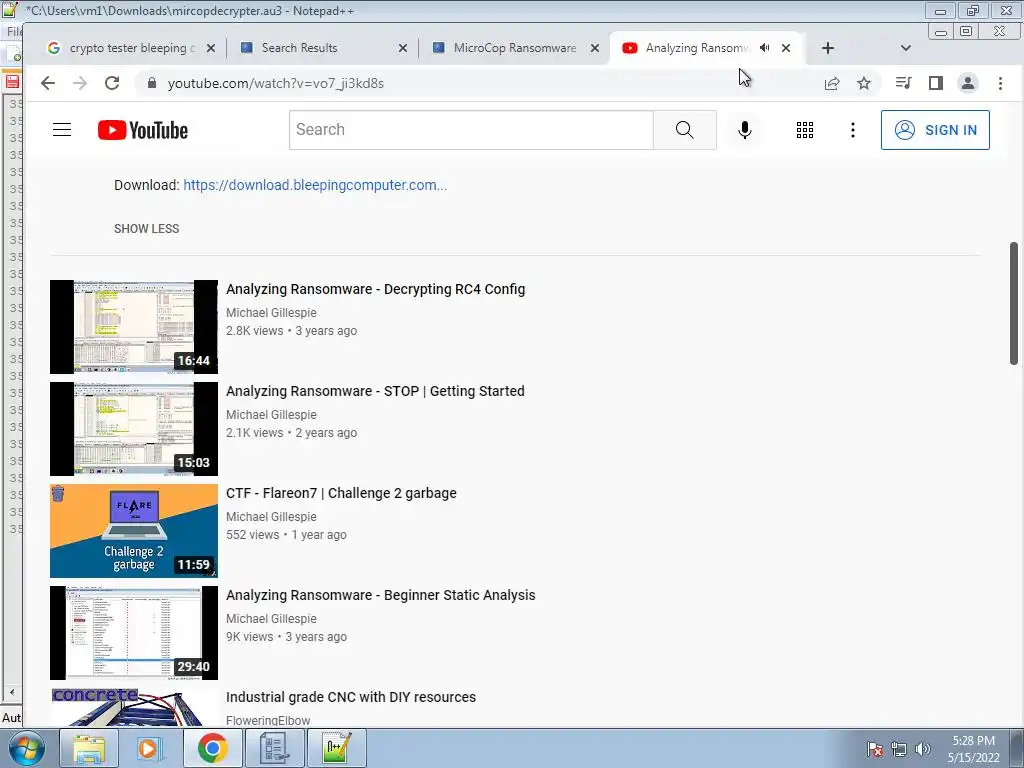Switch to Chrome in the taskbar

212,748
